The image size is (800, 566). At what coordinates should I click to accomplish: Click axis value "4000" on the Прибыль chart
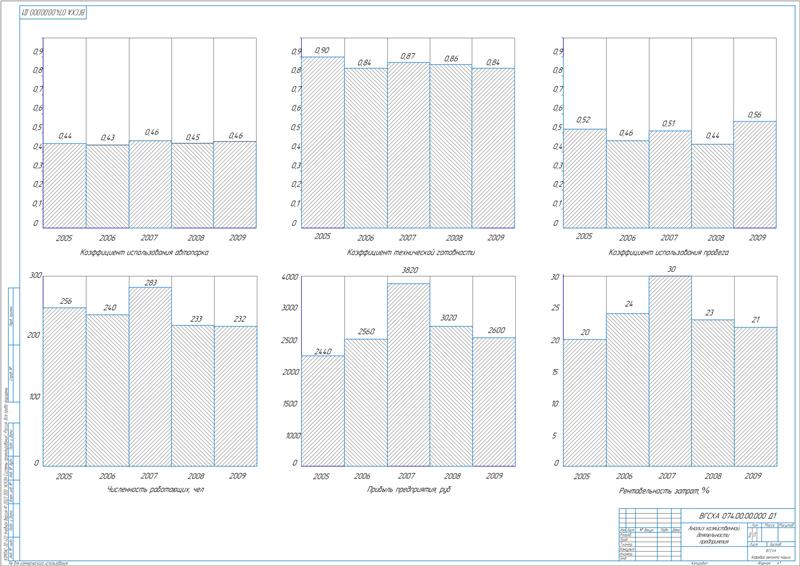[290, 277]
